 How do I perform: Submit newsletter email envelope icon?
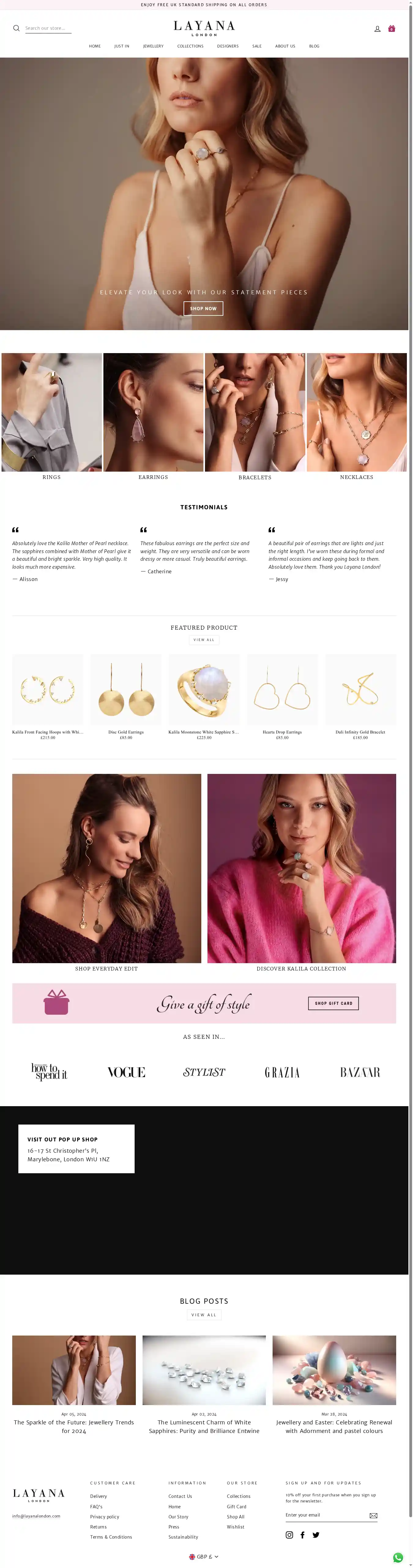tap(374, 1515)
